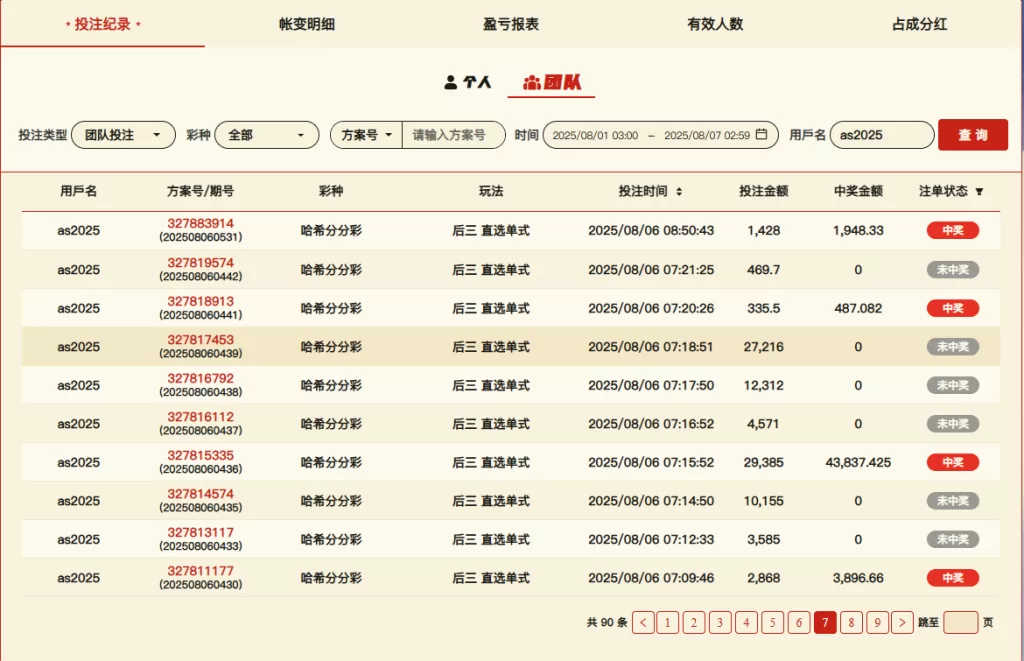Image resolution: width=1024 pixels, height=661 pixels.
Task: Click the 投注金额 column header
Action: point(763,191)
